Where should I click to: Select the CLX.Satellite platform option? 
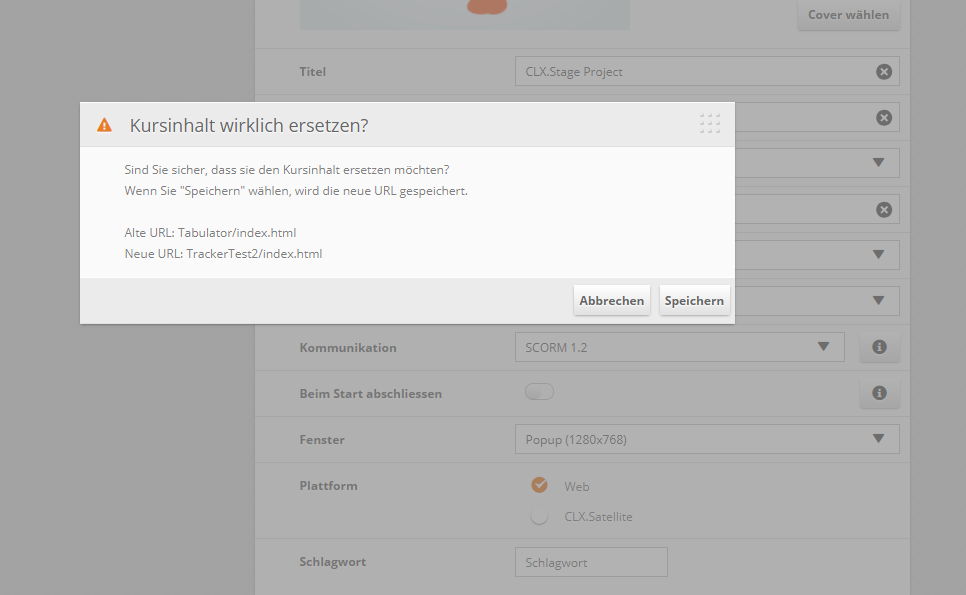(540, 517)
